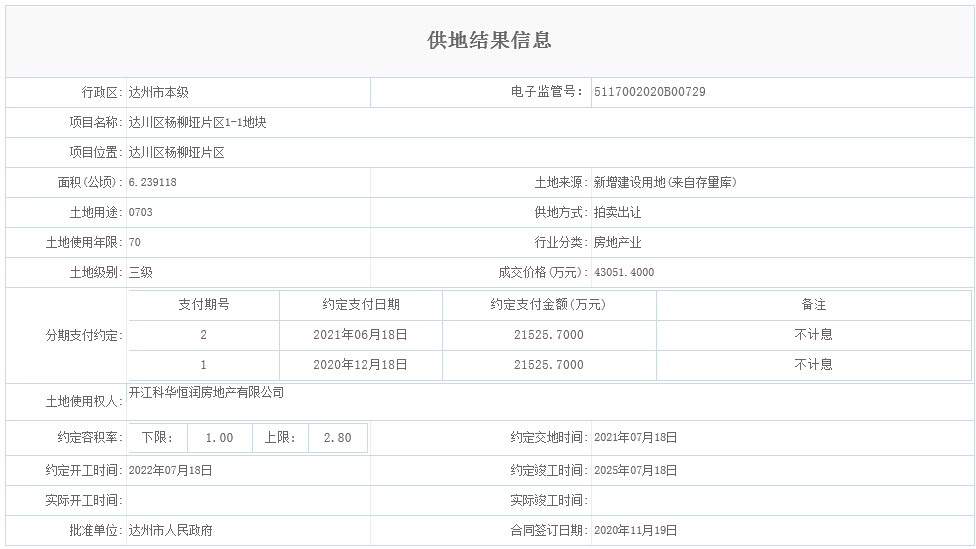This screenshot has width=976, height=549.
Task: Click the 电子监管号 label
Action: [548, 92]
